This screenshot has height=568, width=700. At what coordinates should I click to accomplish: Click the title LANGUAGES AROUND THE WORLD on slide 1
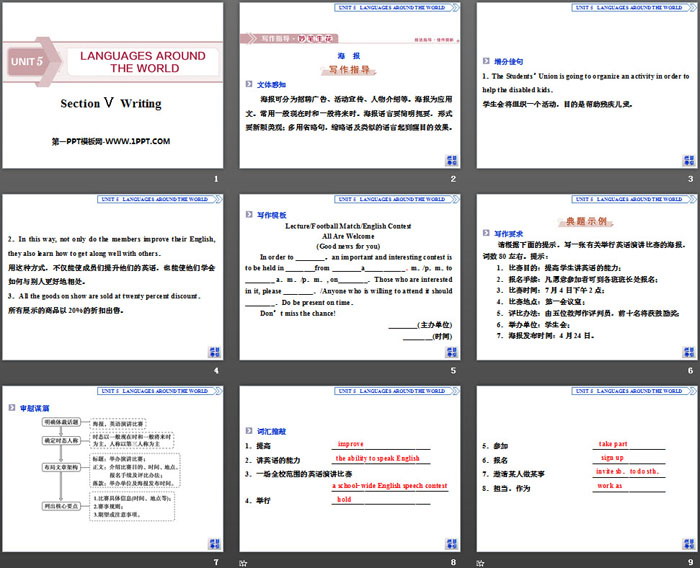point(143,62)
